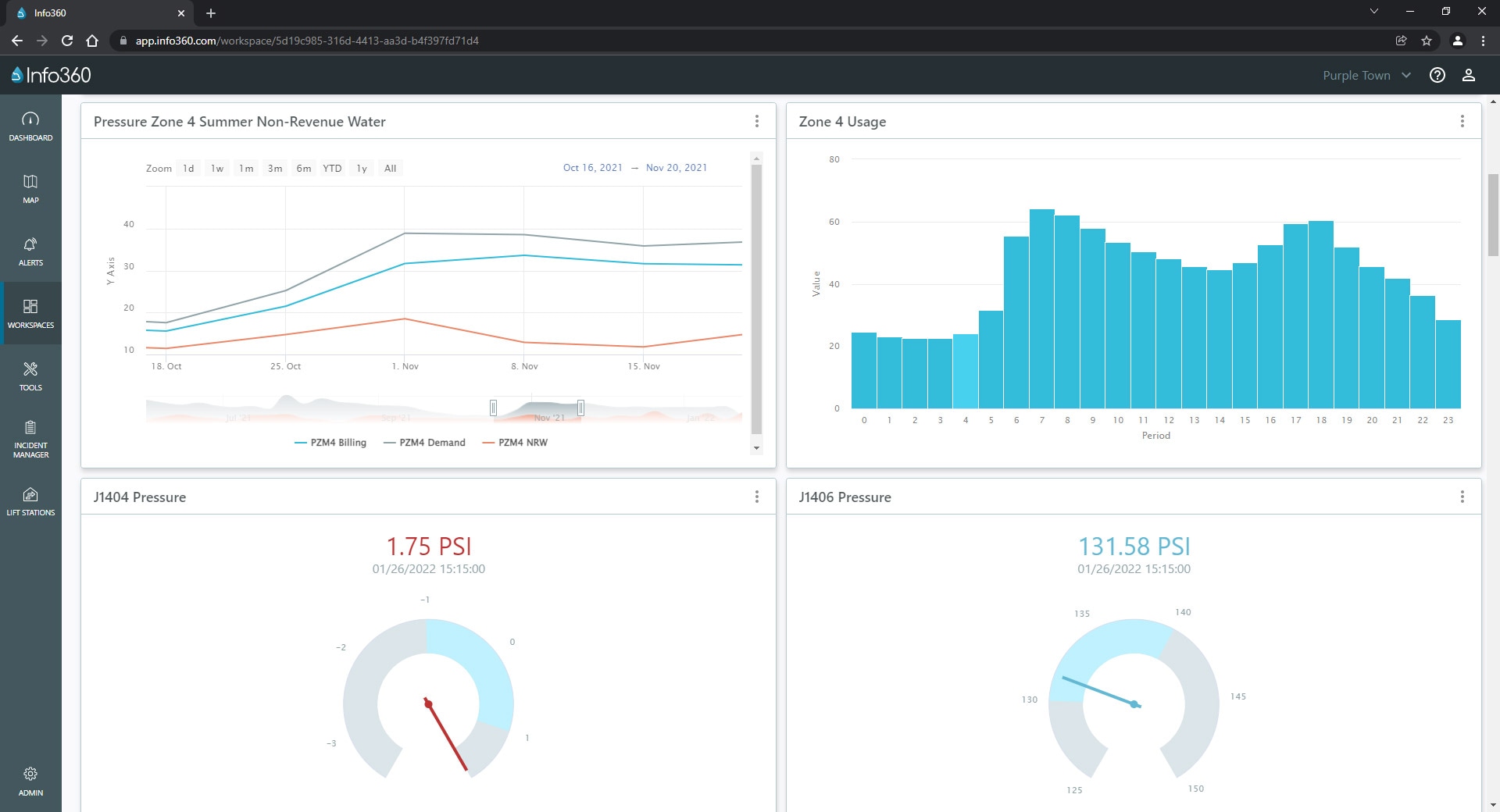
Task: Open the Alerts bell icon
Action: point(30,251)
